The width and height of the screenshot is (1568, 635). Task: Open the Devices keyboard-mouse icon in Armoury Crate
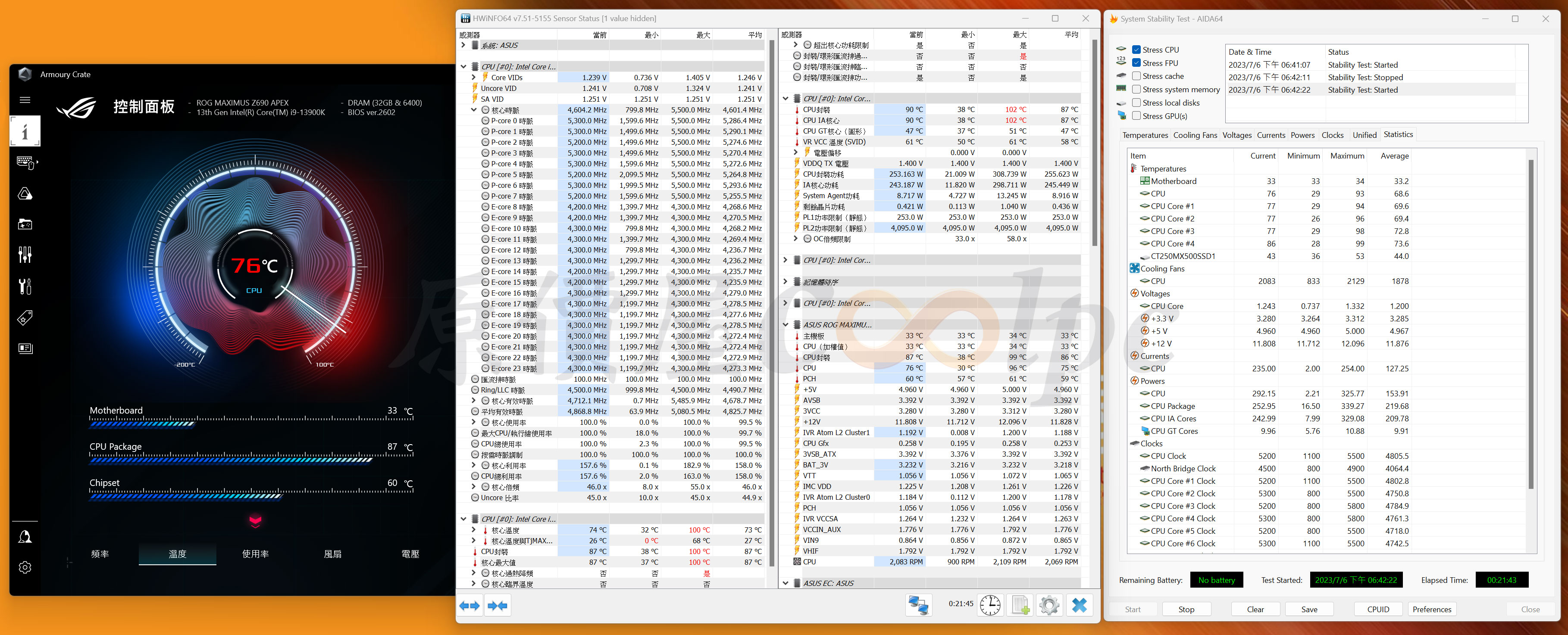tap(27, 162)
